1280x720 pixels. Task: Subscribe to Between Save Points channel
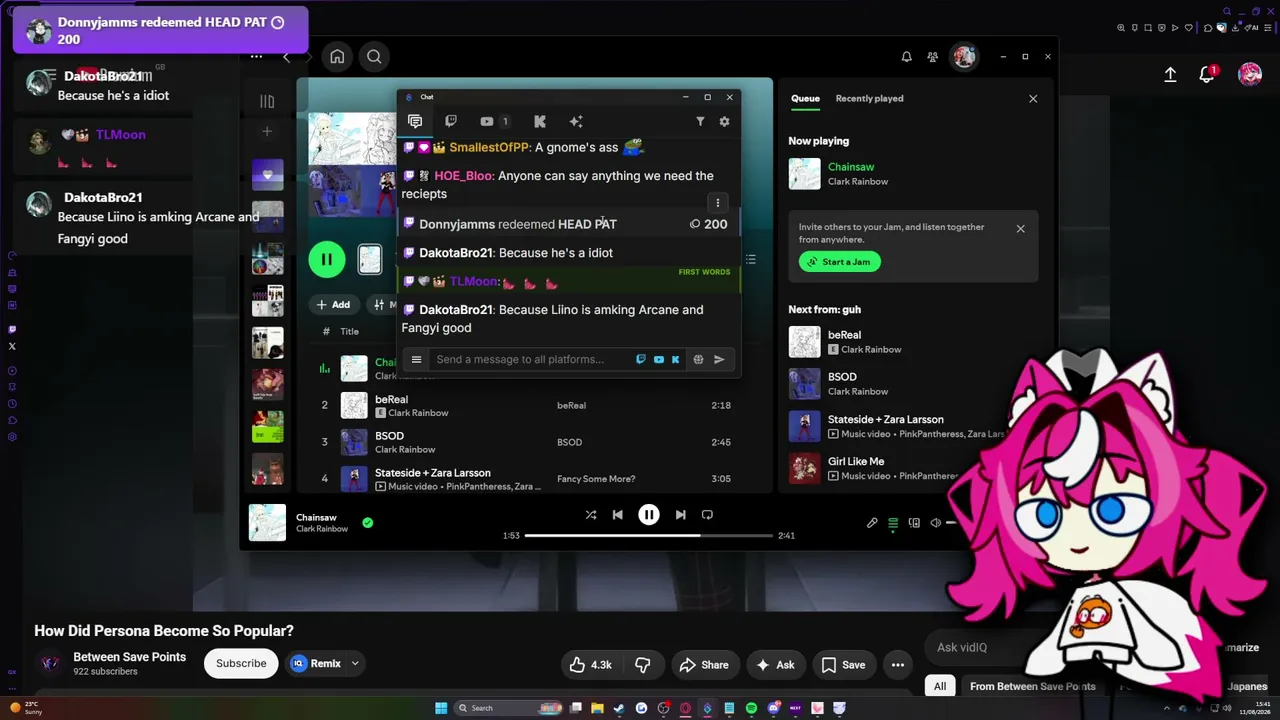(x=241, y=663)
